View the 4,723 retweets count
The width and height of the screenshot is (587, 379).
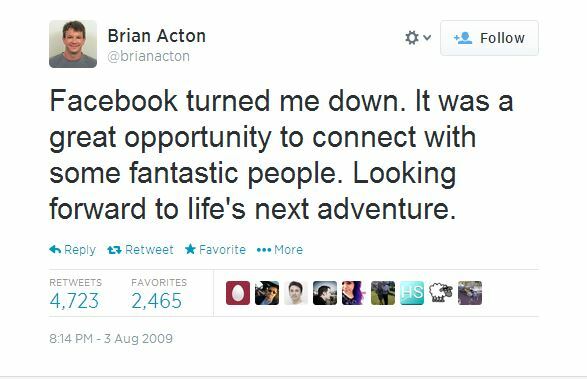[74, 301]
